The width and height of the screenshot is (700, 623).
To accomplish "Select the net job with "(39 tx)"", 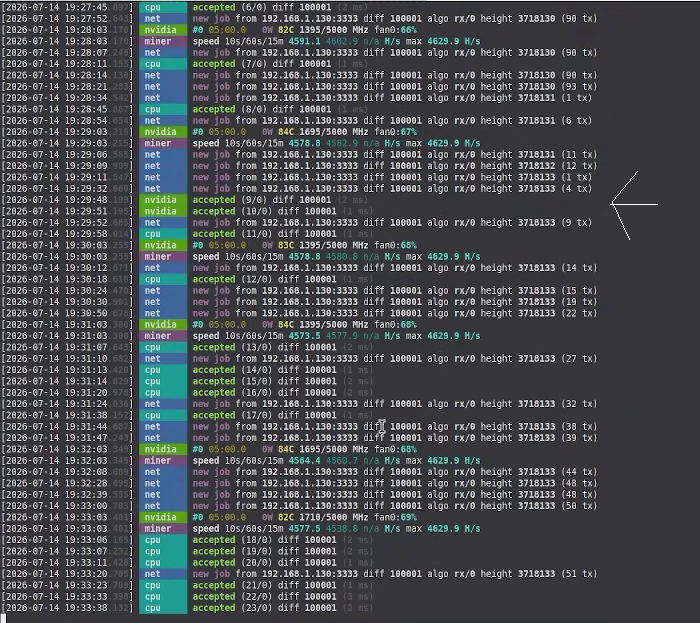I will [395, 438].
